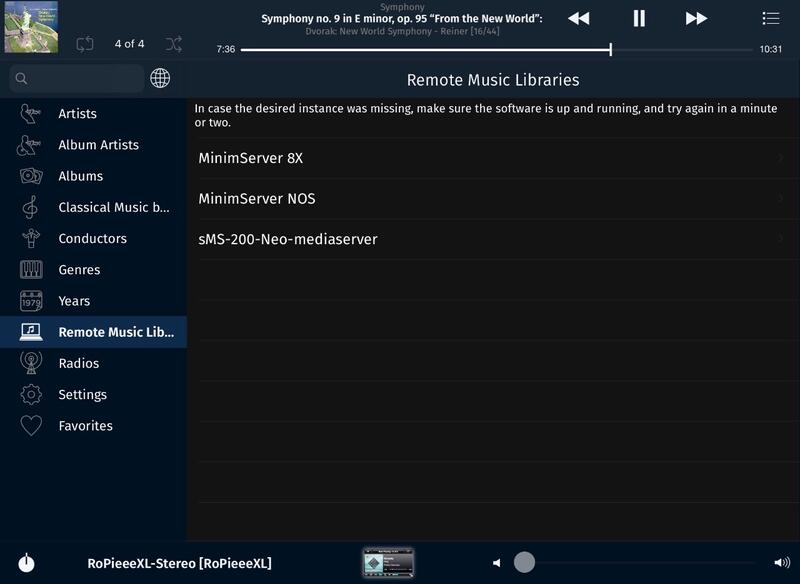Expand sMS-200-Neo-mediaserver entry
Image resolution: width=800 pixels, height=584 pixels.
point(780,239)
